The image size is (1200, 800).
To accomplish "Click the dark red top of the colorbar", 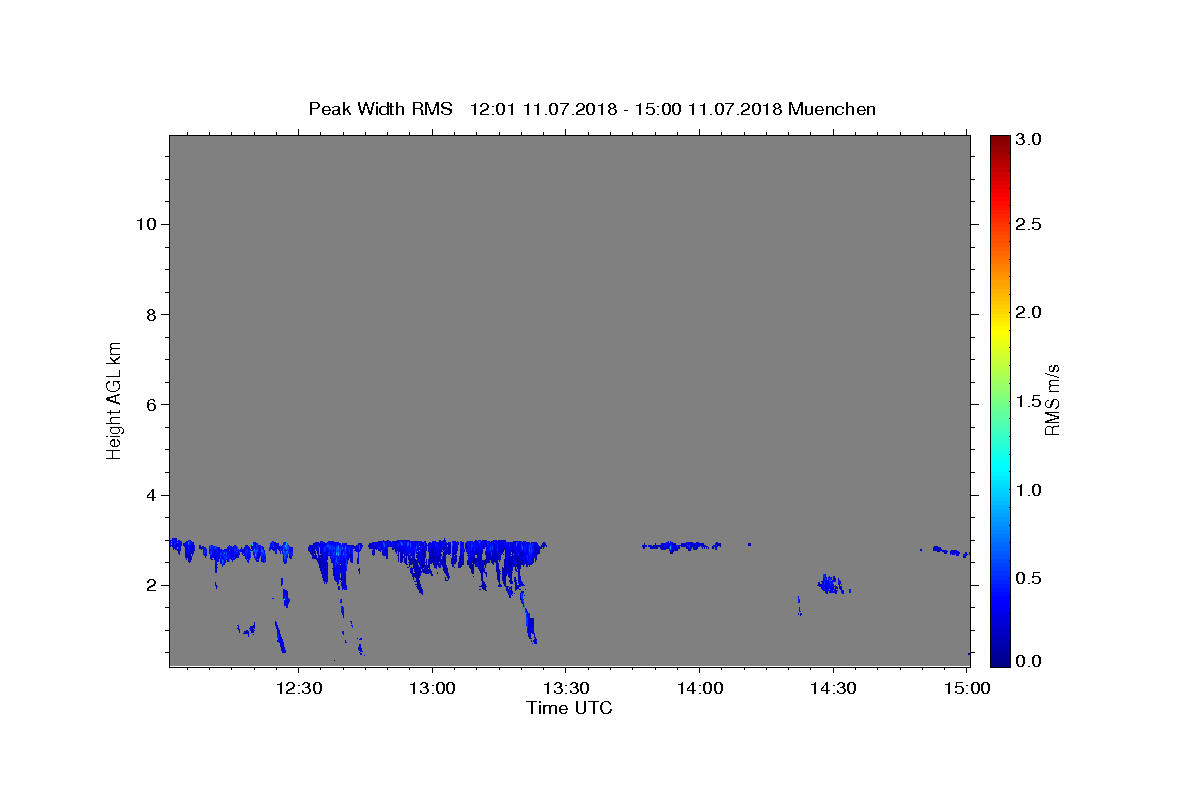I will (999, 142).
